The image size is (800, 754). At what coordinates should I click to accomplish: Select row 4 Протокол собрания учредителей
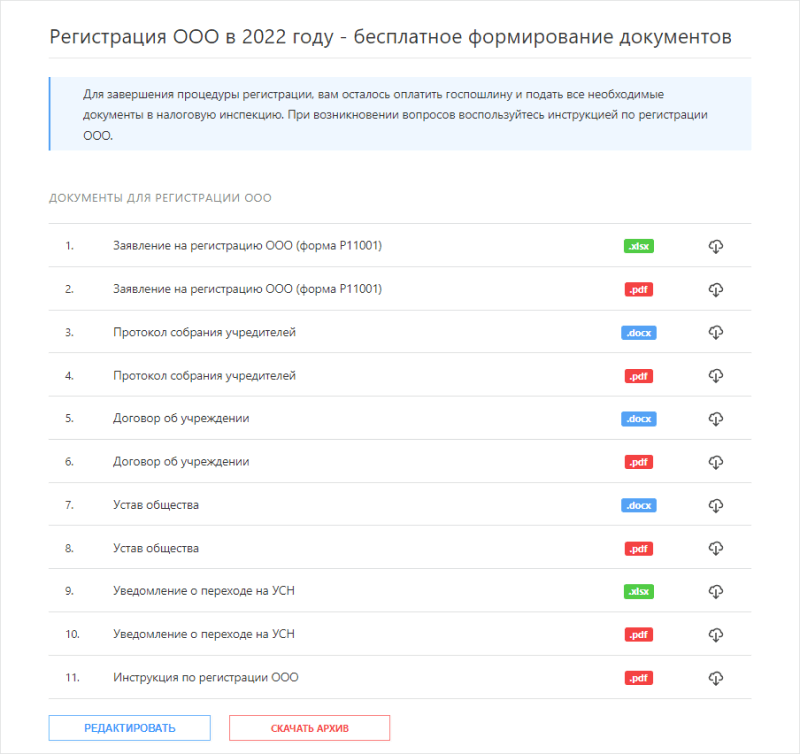204,376
